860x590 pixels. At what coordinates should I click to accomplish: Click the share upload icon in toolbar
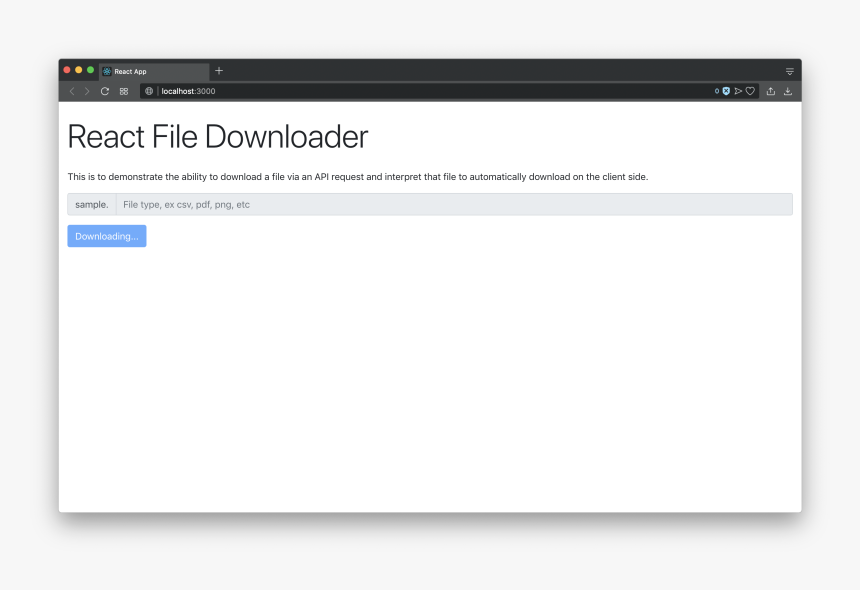pyautogui.click(x=771, y=91)
